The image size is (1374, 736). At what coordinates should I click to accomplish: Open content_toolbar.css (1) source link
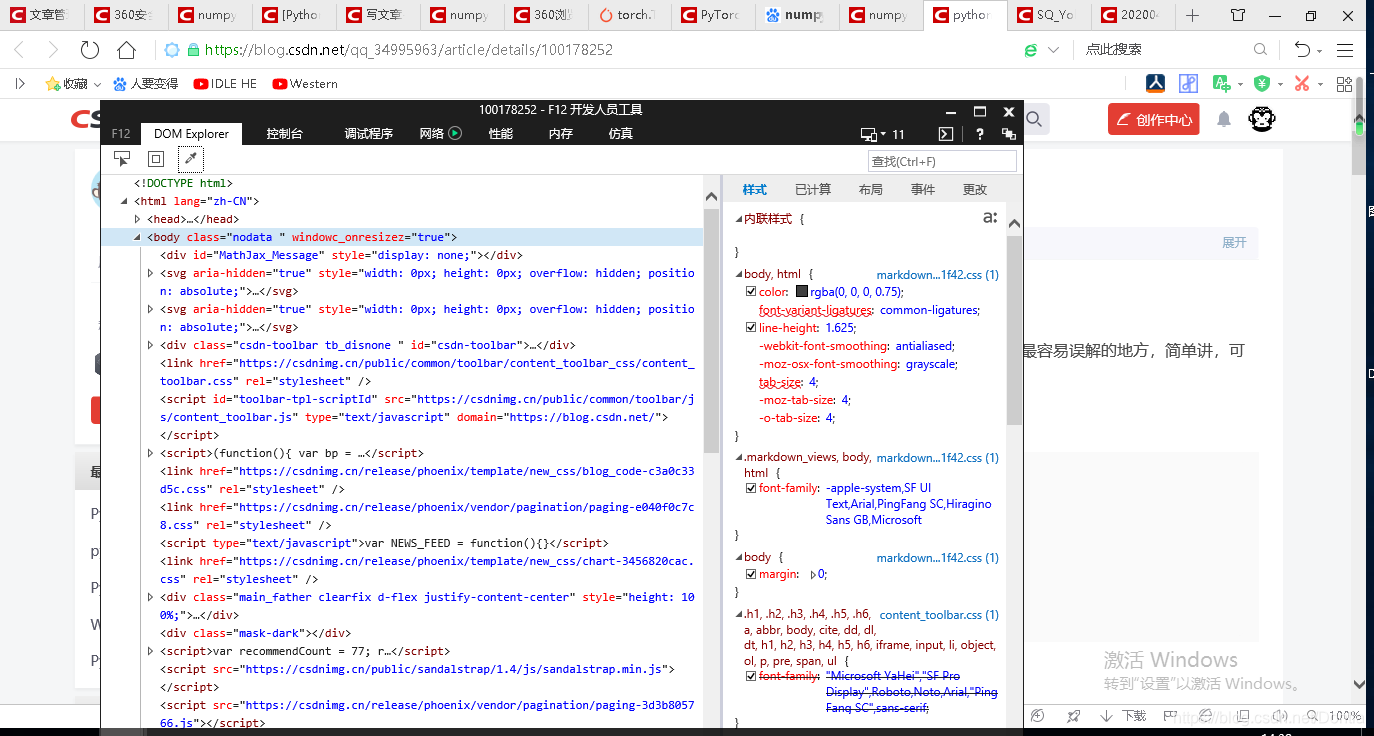pyautogui.click(x=939, y=615)
